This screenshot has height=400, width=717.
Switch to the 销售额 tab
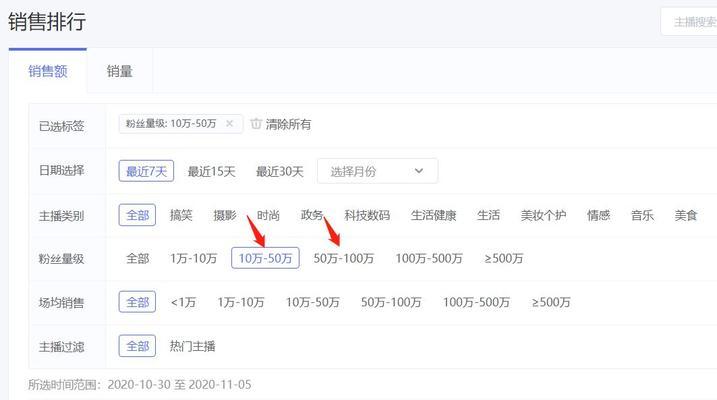(x=48, y=71)
